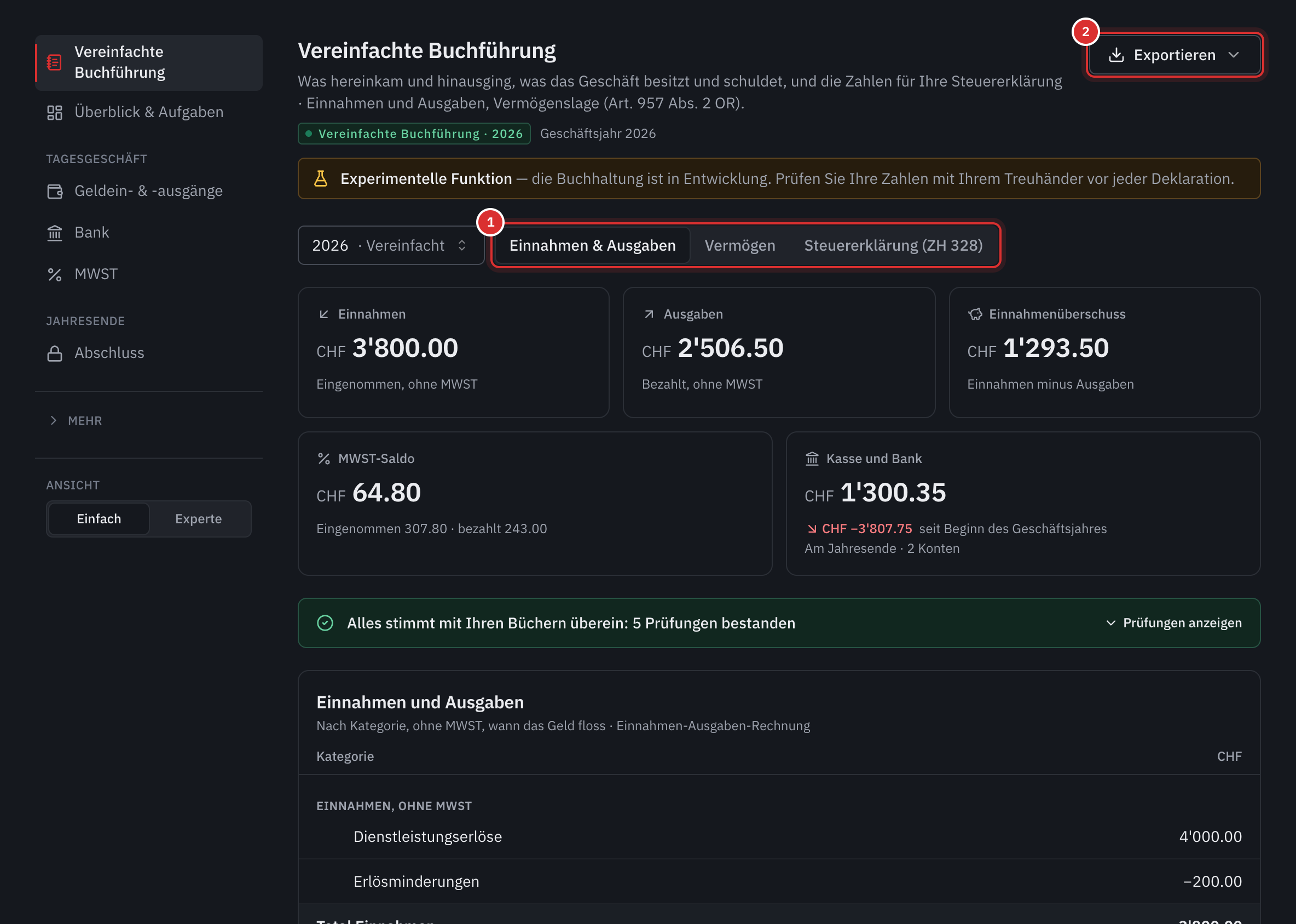Click the CHF –3'807.75 change text
Screen dimensions: 1296x924
point(866,529)
